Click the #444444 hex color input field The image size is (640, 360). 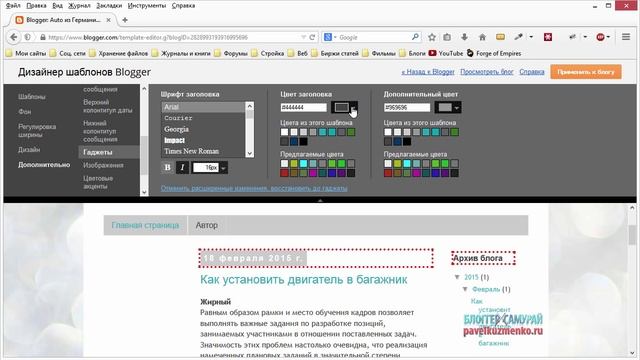(x=303, y=107)
